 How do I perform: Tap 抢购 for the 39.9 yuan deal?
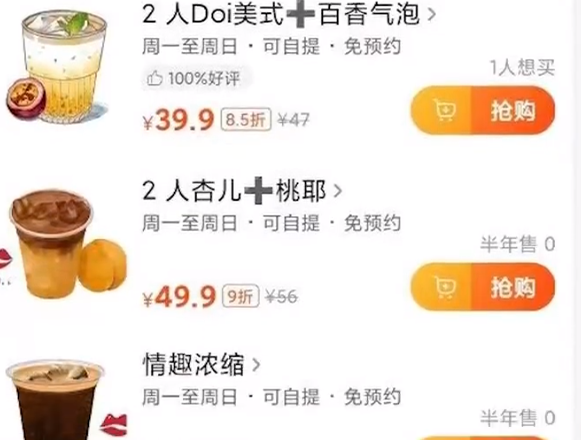[513, 110]
